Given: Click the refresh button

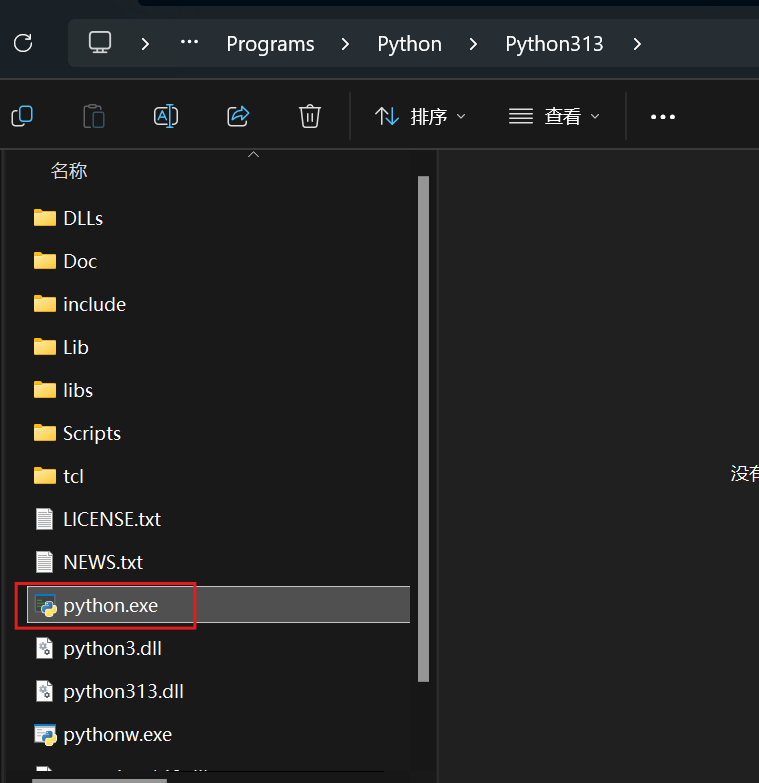Looking at the screenshot, I should click(x=23, y=43).
